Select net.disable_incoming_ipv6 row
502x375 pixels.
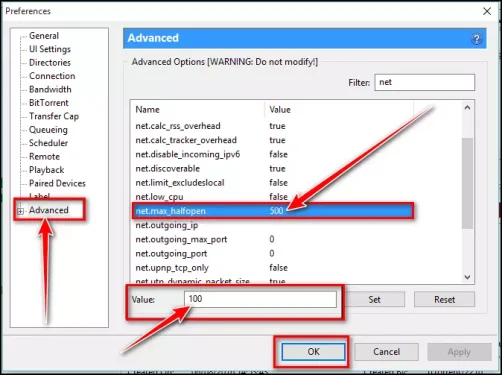[x=272, y=154]
